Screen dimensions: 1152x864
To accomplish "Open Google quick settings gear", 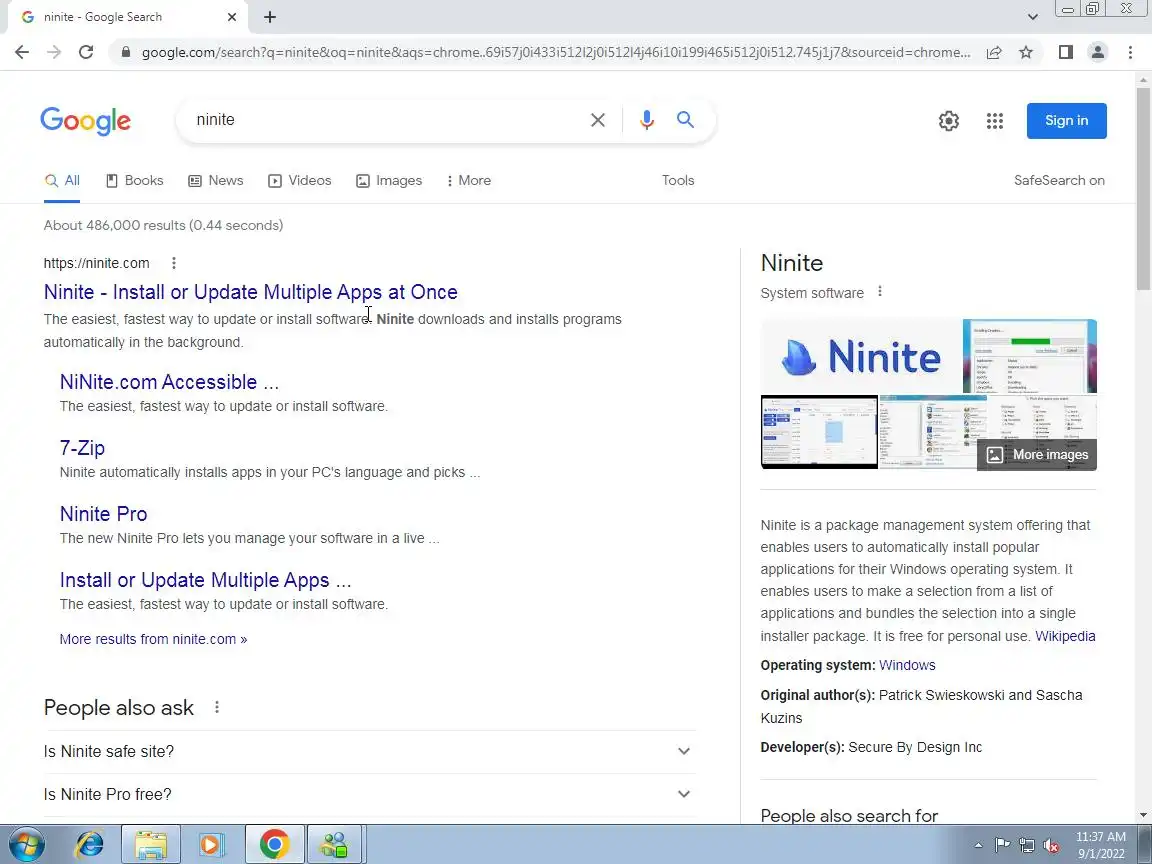I will coord(948,121).
